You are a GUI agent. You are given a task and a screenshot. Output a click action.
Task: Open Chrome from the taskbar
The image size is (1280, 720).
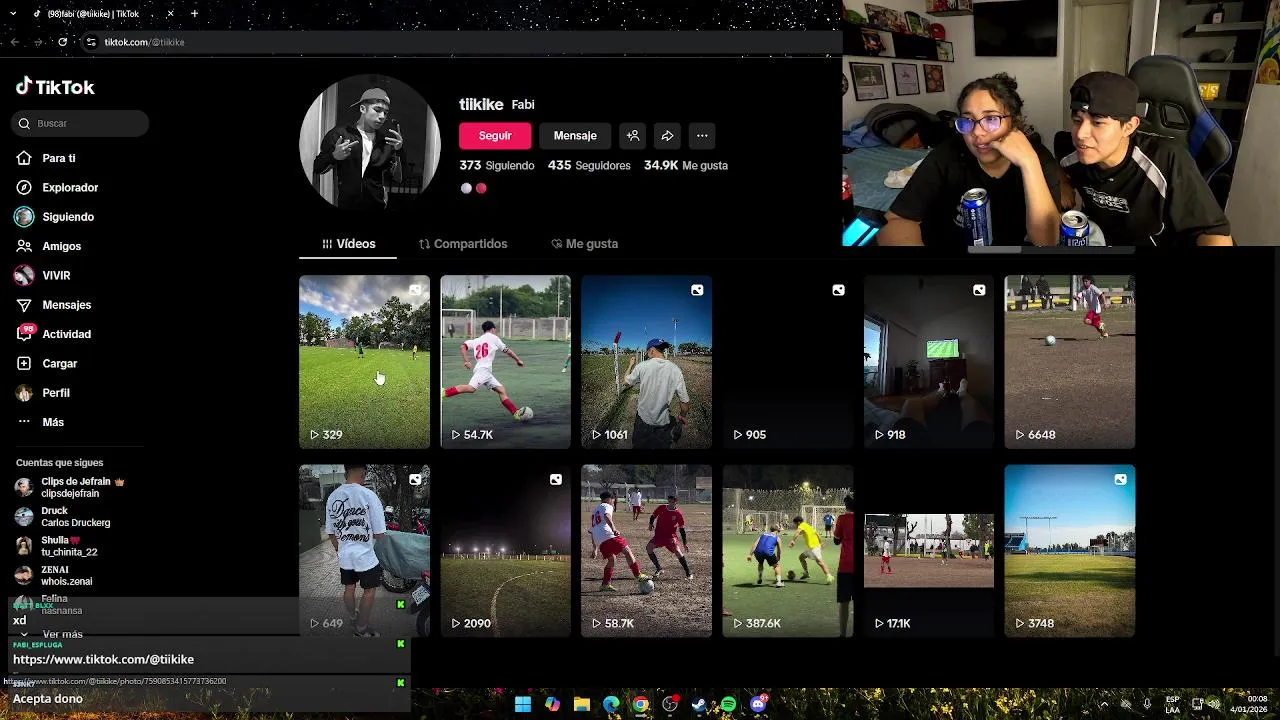pyautogui.click(x=641, y=704)
